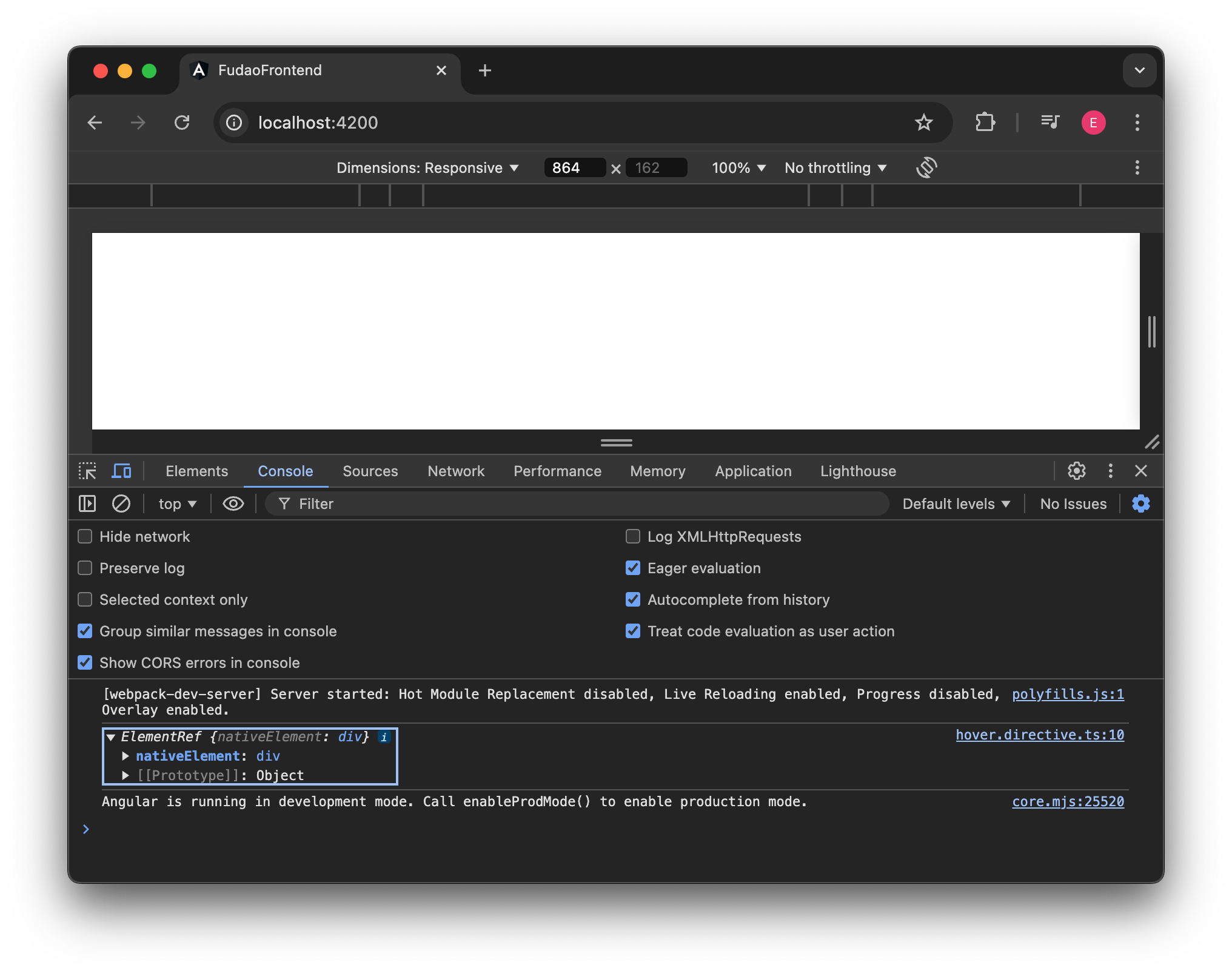Open the core.mjs:25520 link
The image size is (1232, 973).
pos(1068,801)
